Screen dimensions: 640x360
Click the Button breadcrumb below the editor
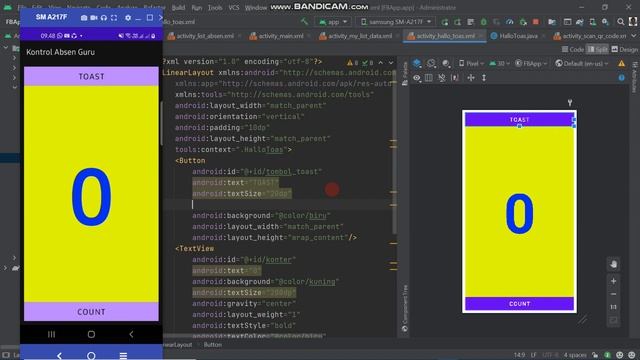pyautogui.click(x=213, y=345)
